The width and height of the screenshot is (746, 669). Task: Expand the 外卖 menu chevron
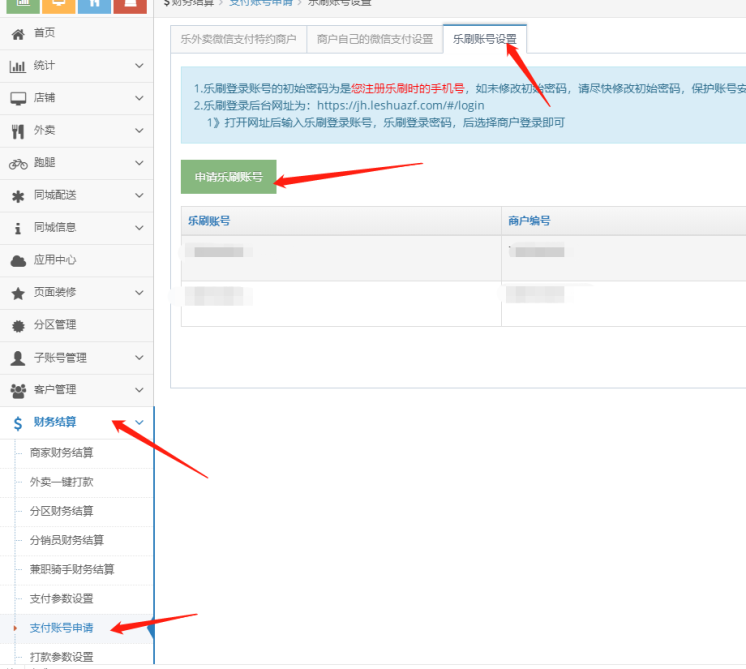tap(139, 131)
